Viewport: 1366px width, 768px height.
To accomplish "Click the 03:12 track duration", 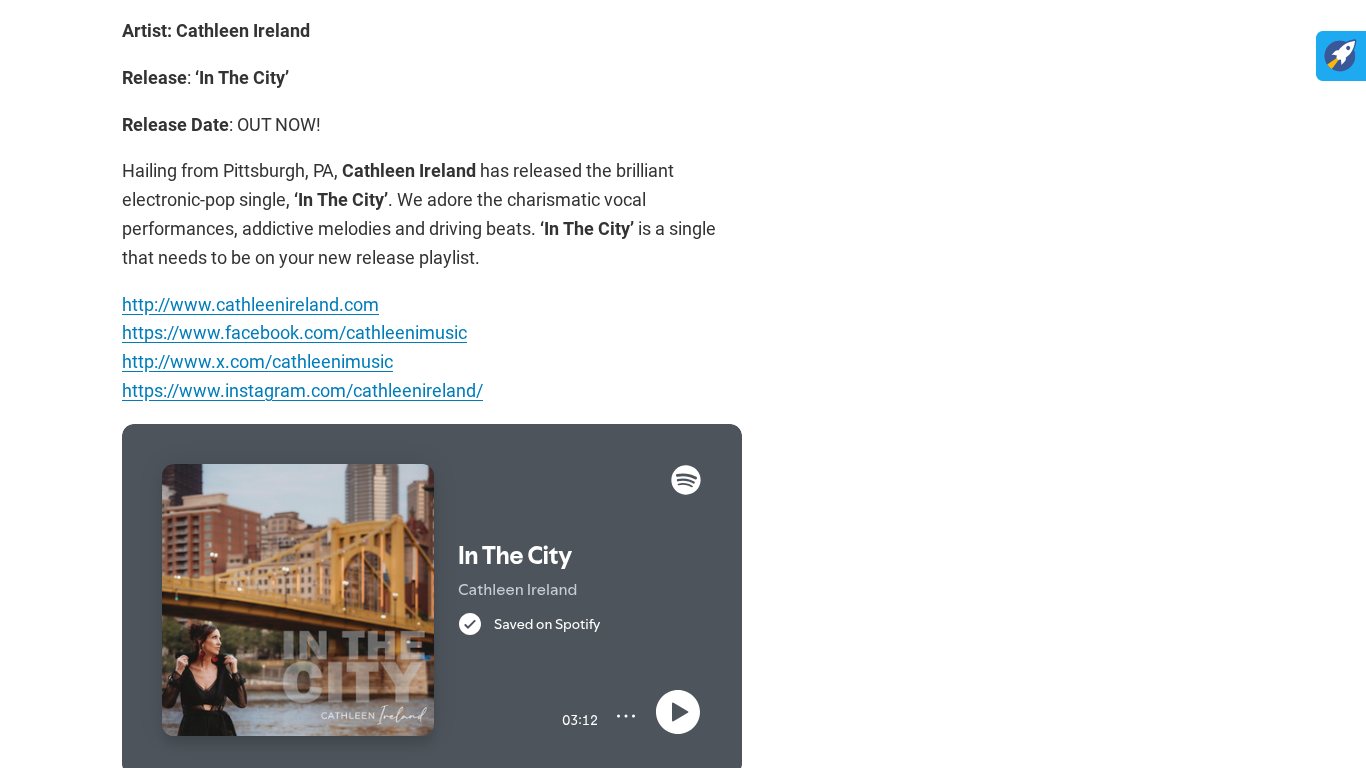I will tap(580, 720).
